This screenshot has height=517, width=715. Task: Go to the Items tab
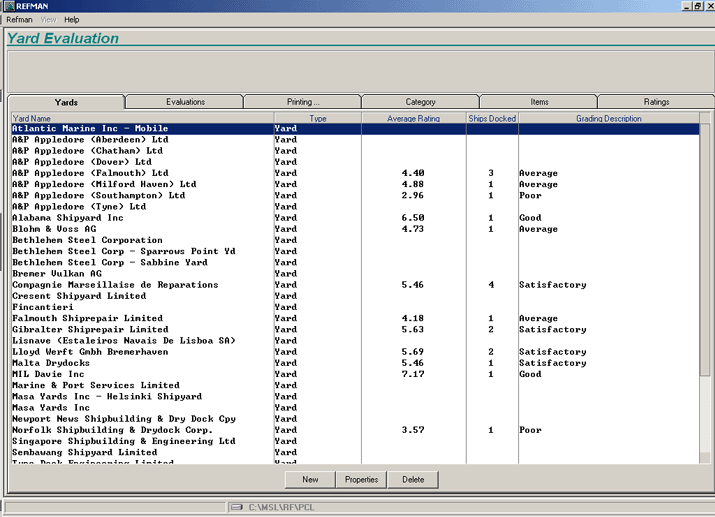(539, 102)
